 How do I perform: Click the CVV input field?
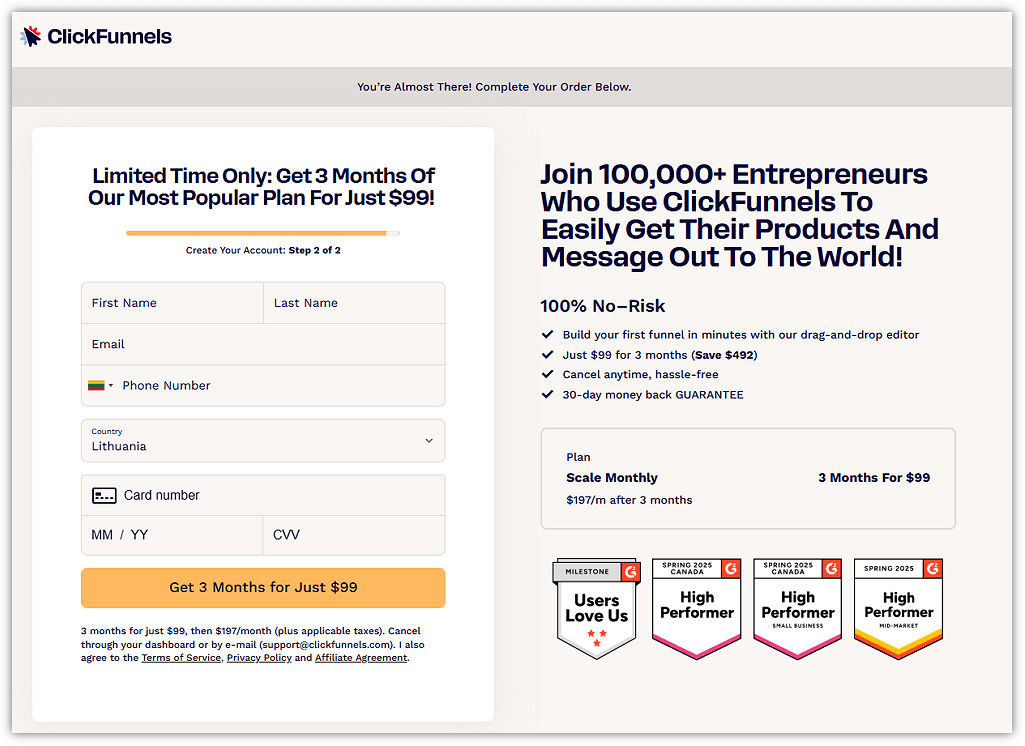coord(354,535)
